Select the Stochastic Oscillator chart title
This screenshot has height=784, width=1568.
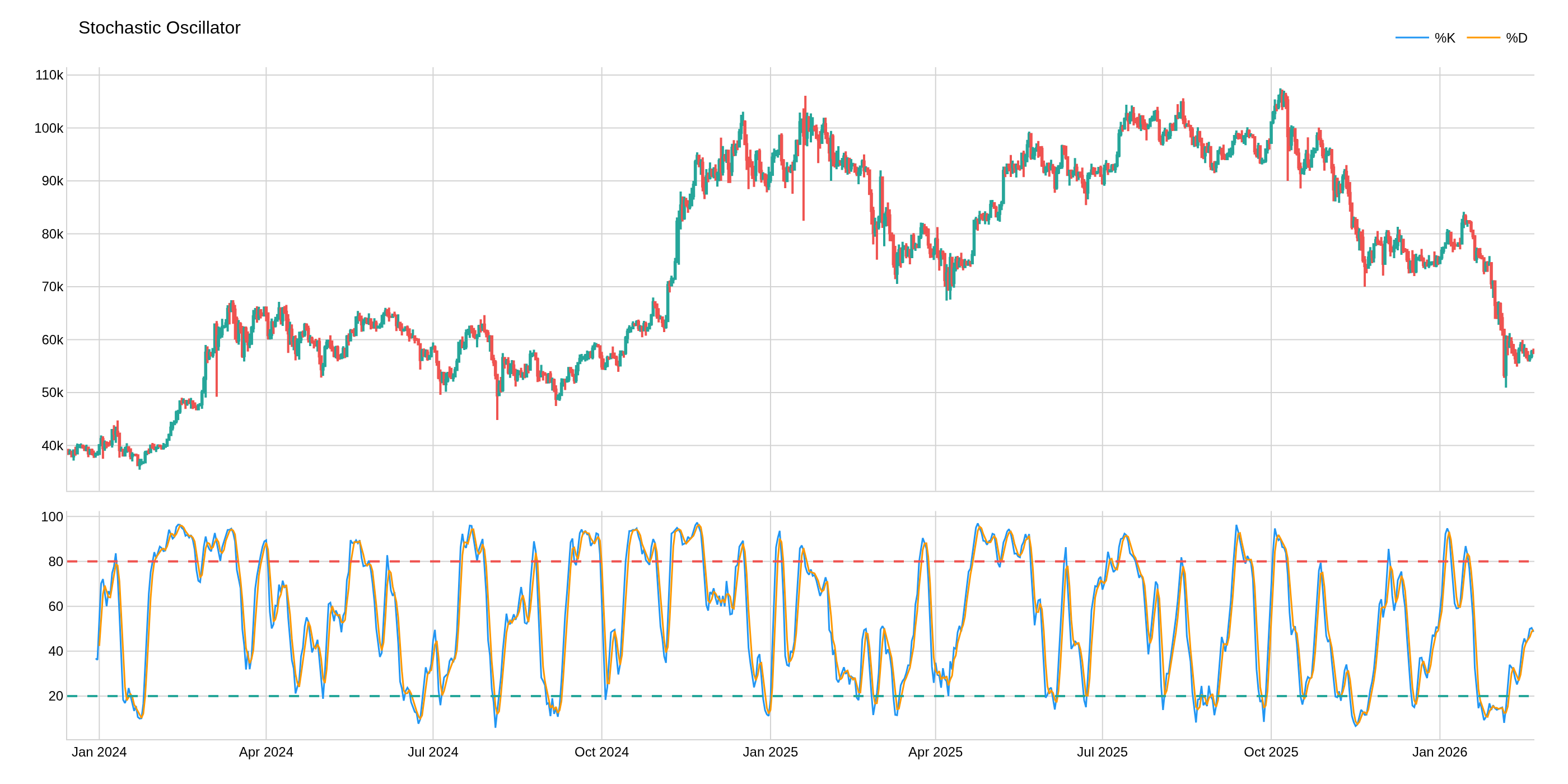click(x=158, y=28)
